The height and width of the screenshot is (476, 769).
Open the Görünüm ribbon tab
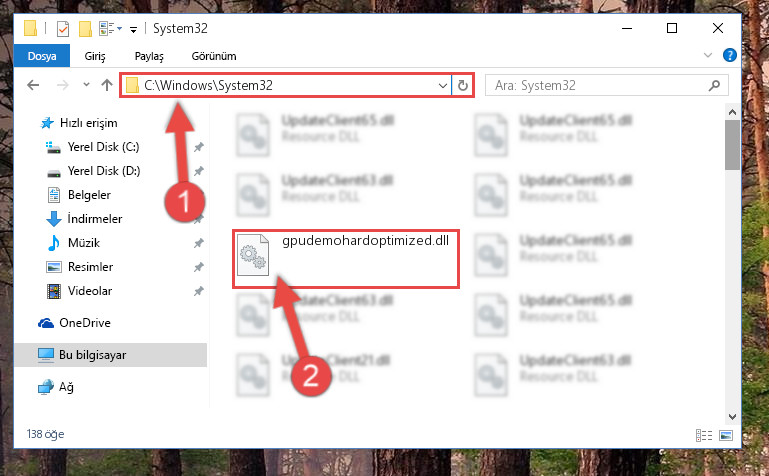[x=214, y=56]
